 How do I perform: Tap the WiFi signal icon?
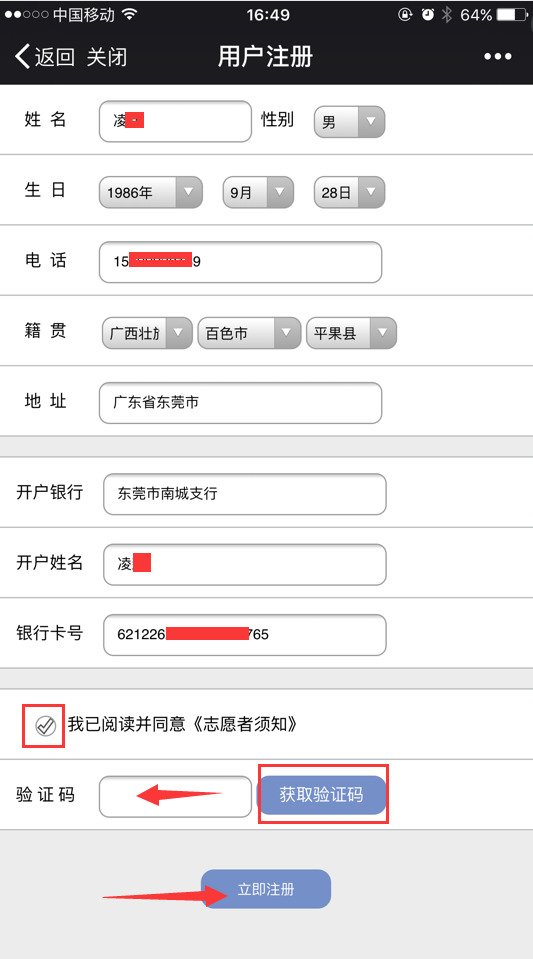[x=129, y=15]
